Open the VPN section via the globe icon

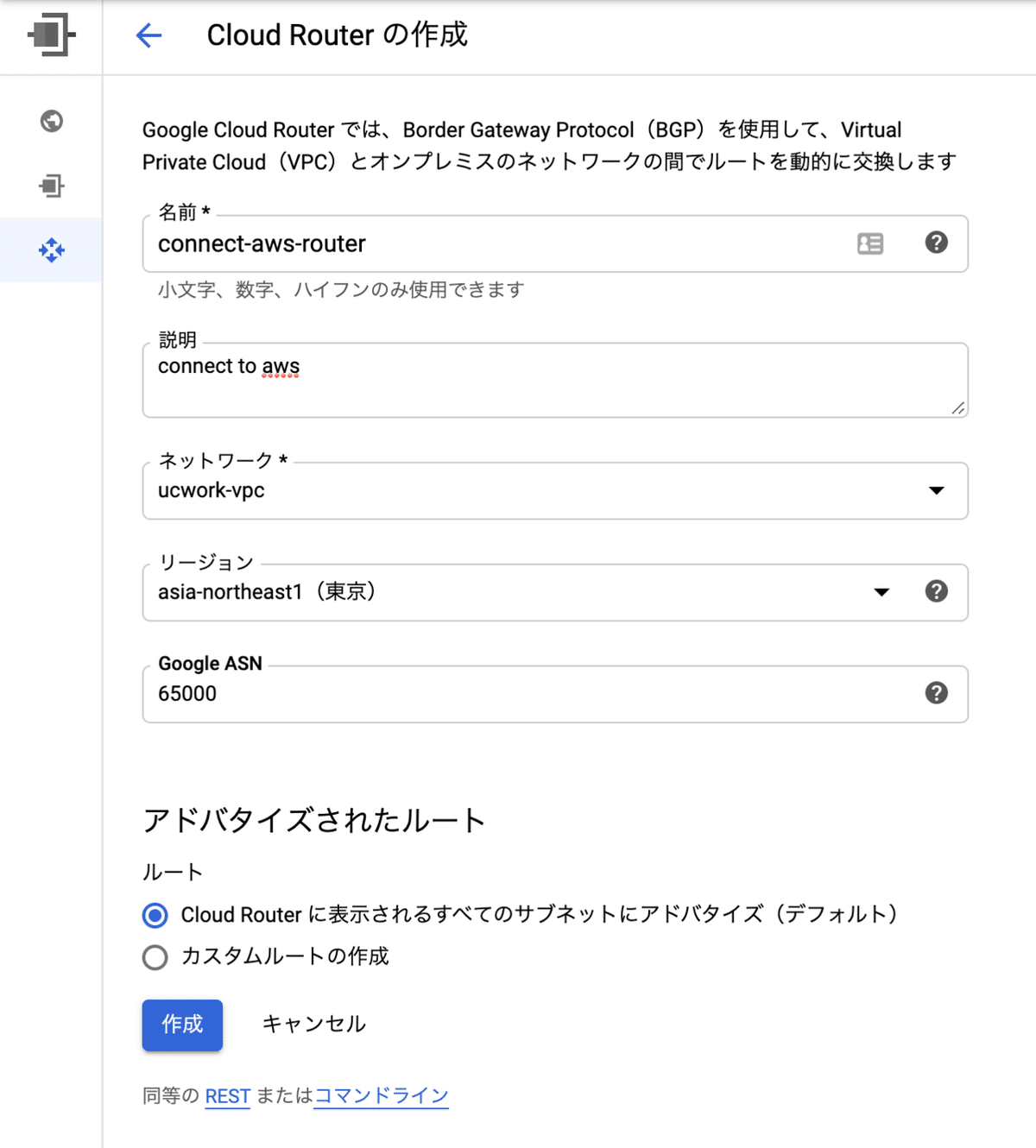(x=51, y=122)
